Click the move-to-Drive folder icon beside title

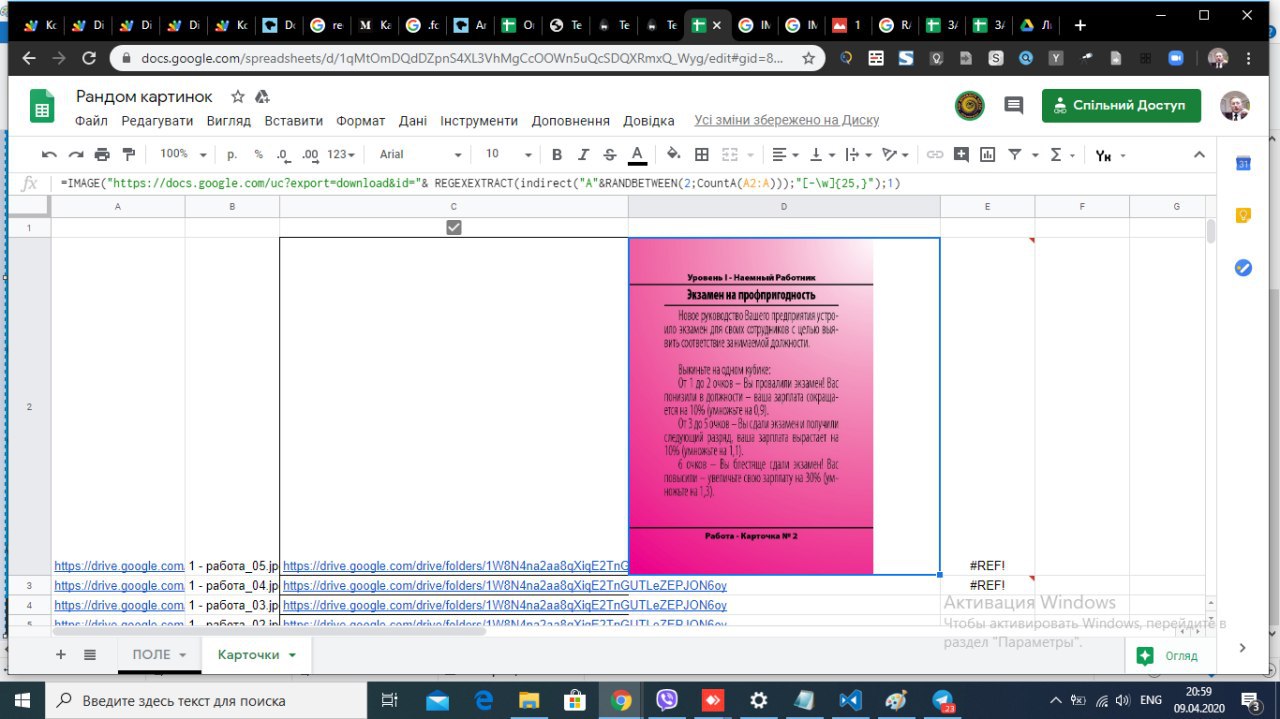click(x=263, y=96)
